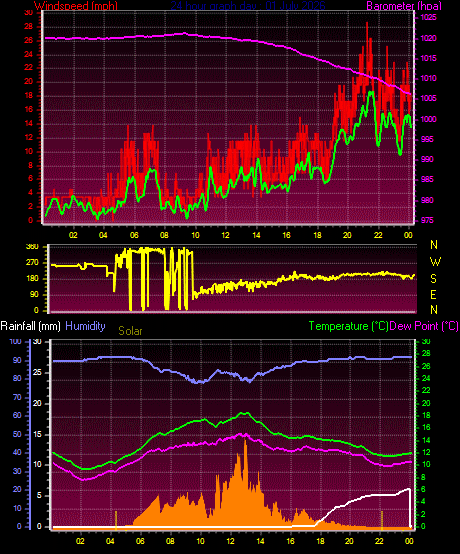Click the "Temperature (°C)" legend label

coord(349,326)
